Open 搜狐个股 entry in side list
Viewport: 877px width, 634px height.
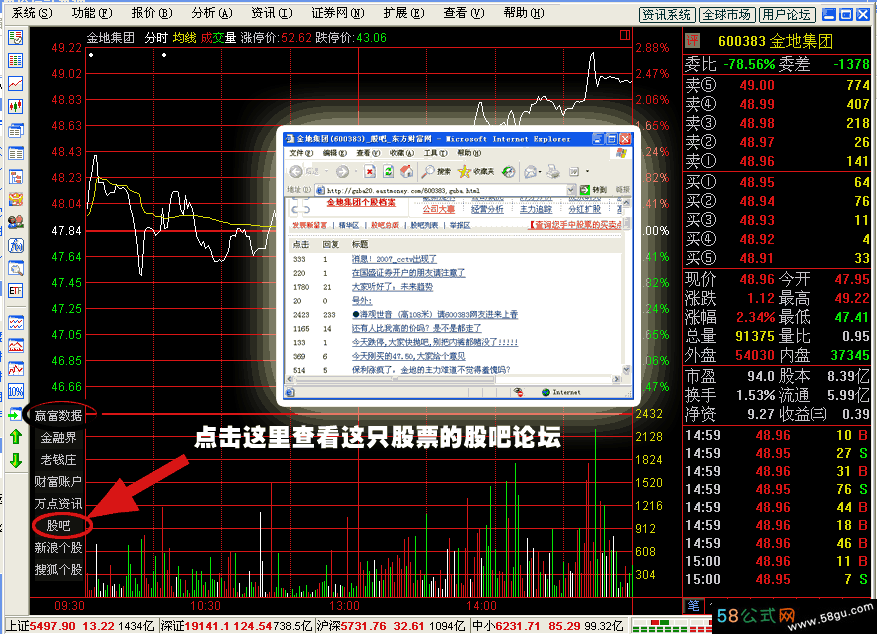(58, 570)
